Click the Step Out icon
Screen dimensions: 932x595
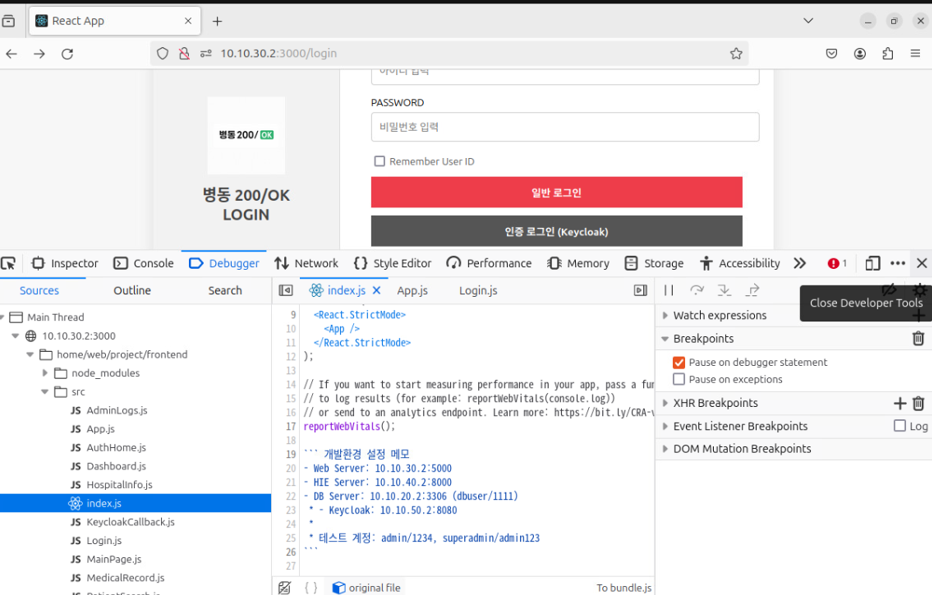pos(752,290)
